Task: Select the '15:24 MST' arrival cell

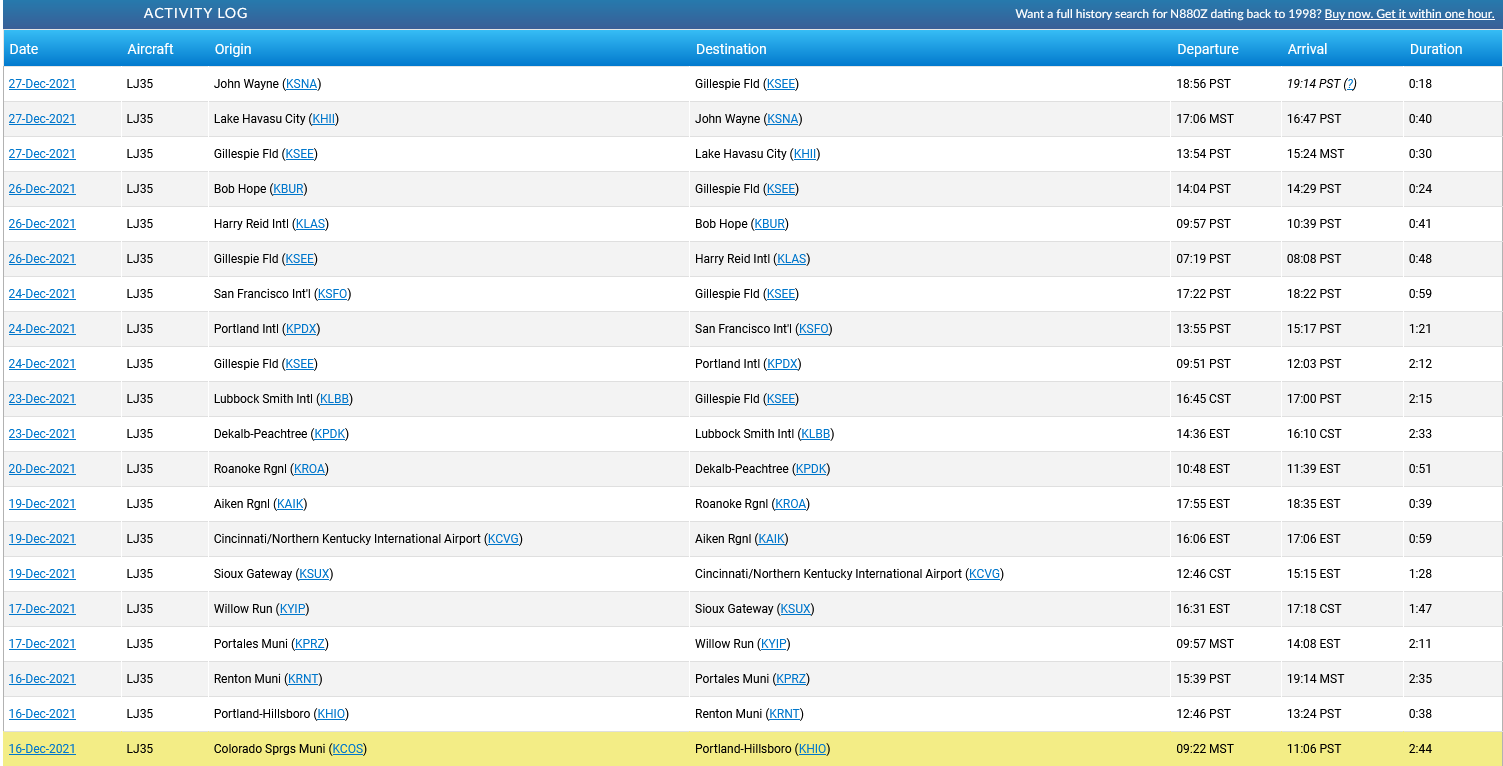Action: pos(1315,154)
